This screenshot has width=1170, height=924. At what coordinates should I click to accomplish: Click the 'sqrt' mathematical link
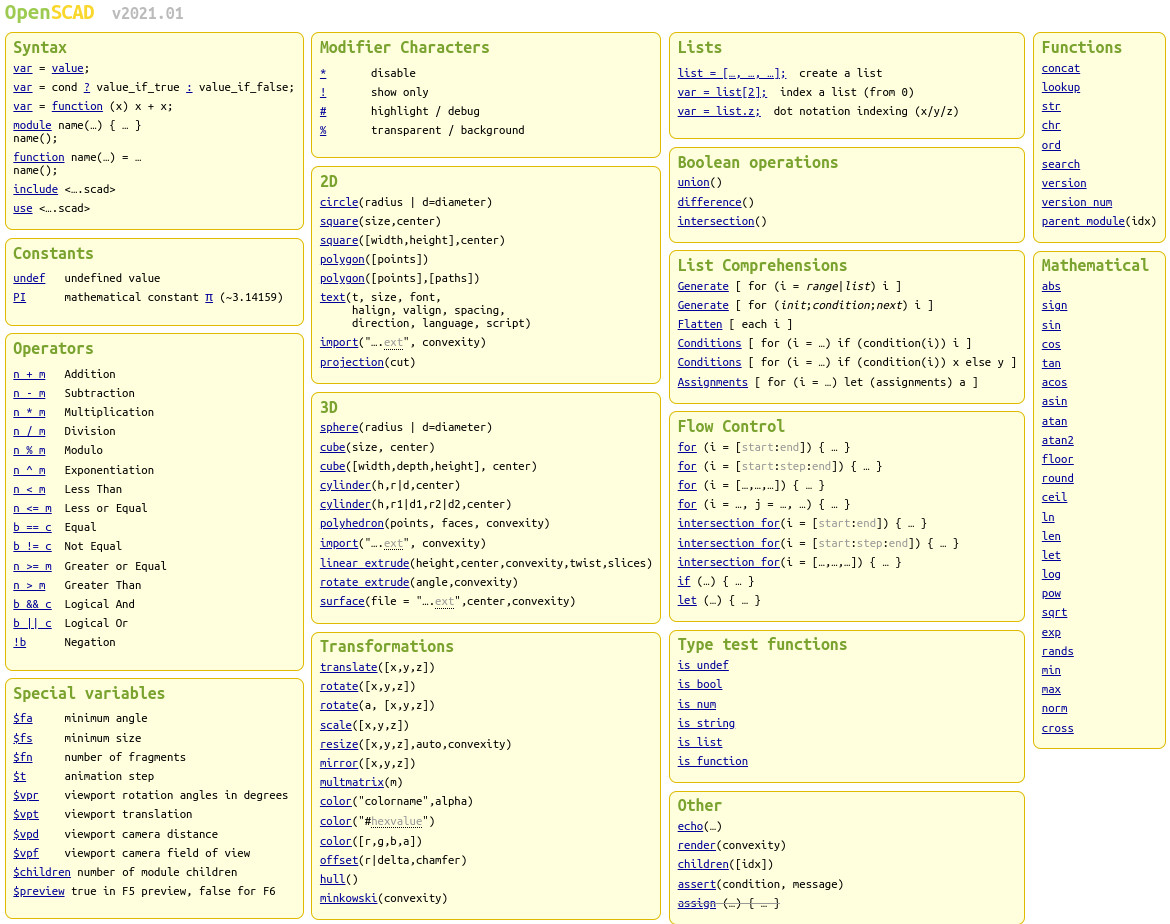point(1054,613)
